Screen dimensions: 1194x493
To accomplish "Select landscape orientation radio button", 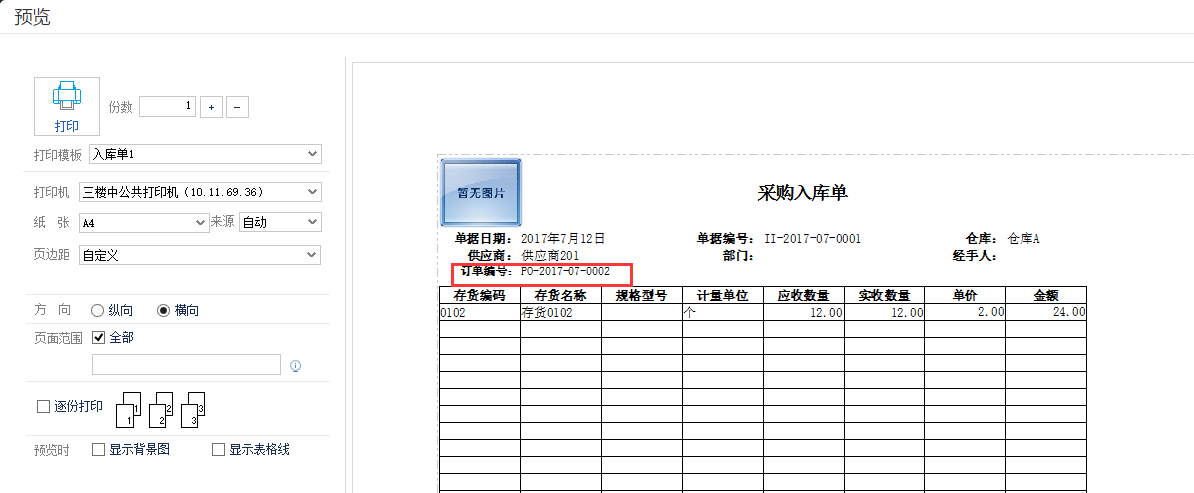I will [x=164, y=310].
